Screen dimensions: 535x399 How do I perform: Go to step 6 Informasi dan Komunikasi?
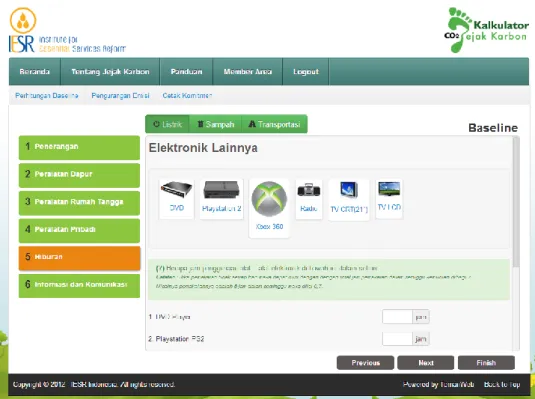coord(79,285)
